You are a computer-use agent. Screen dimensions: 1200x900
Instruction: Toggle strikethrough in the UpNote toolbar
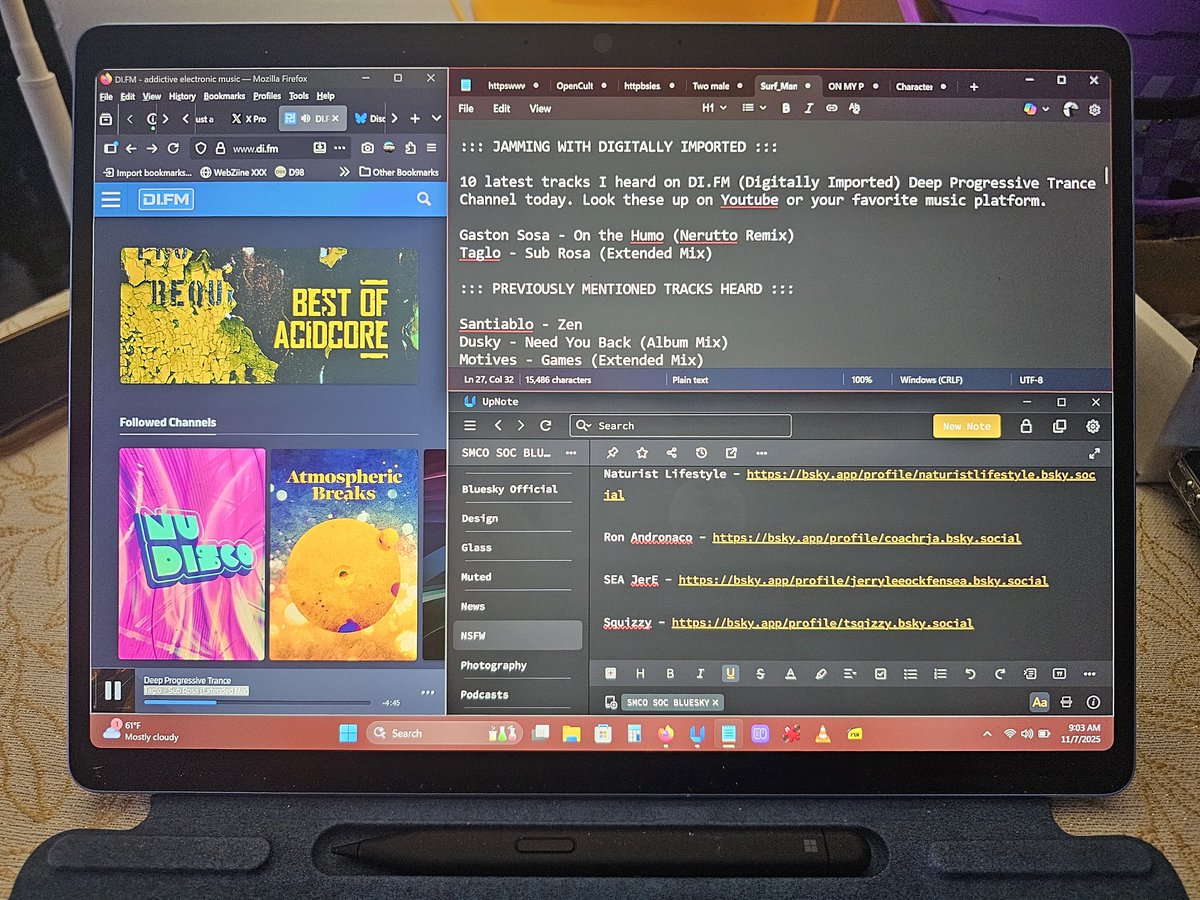pos(760,674)
